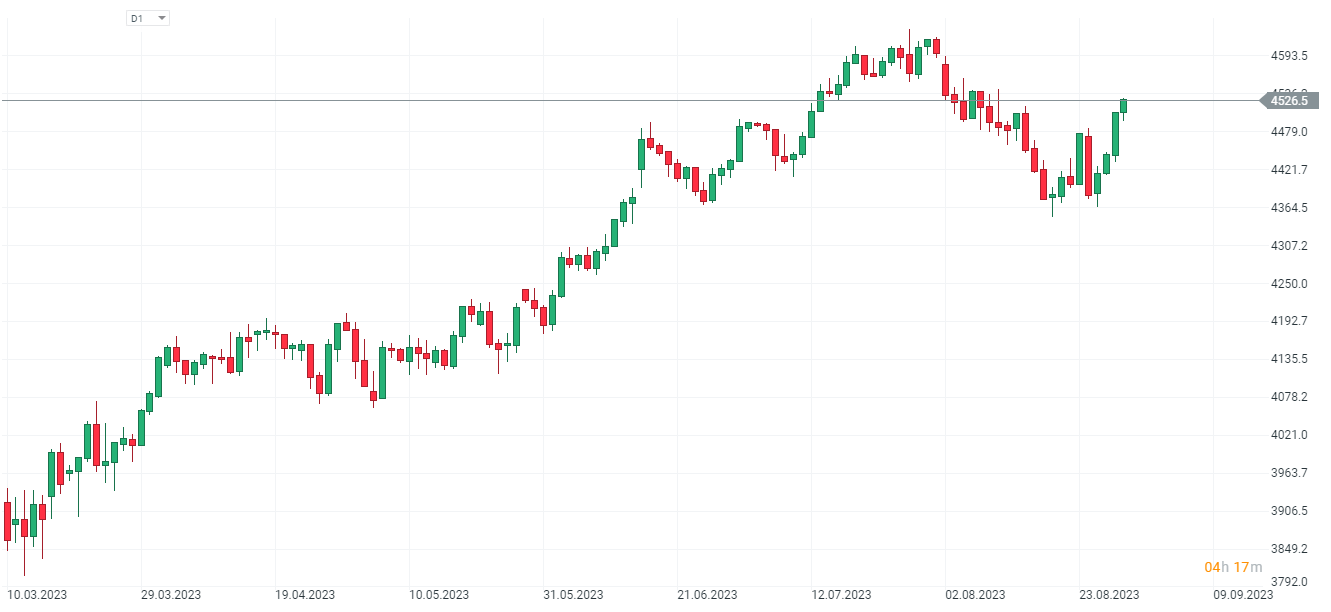Click the 12.07.2023 date marker
The height and width of the screenshot is (612, 1331).
(841, 594)
